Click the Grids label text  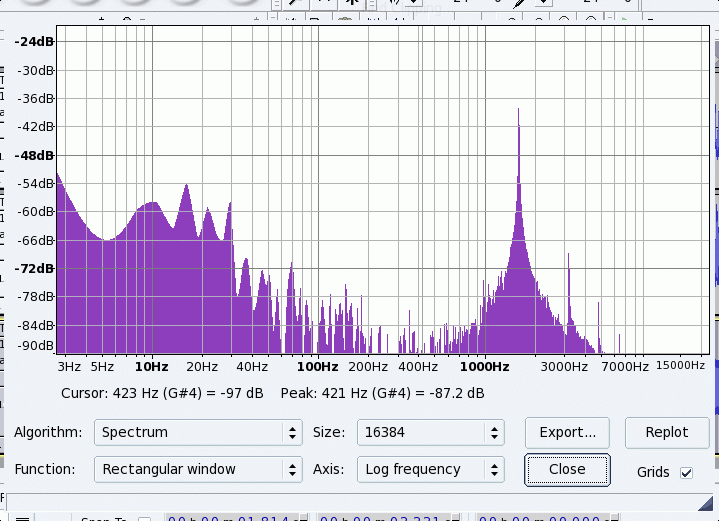coord(653,472)
